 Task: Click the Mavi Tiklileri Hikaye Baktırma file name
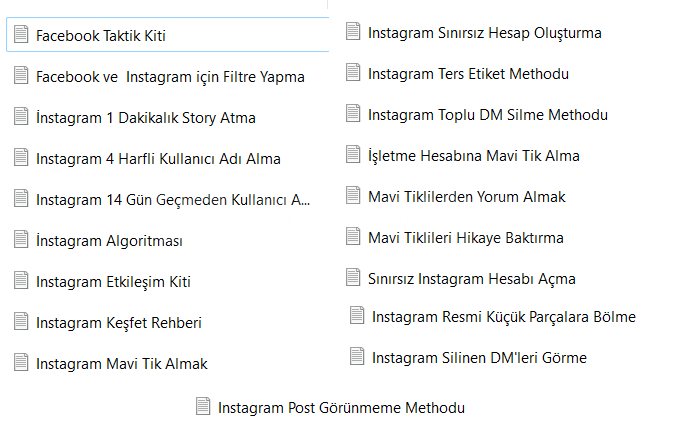tap(465, 237)
